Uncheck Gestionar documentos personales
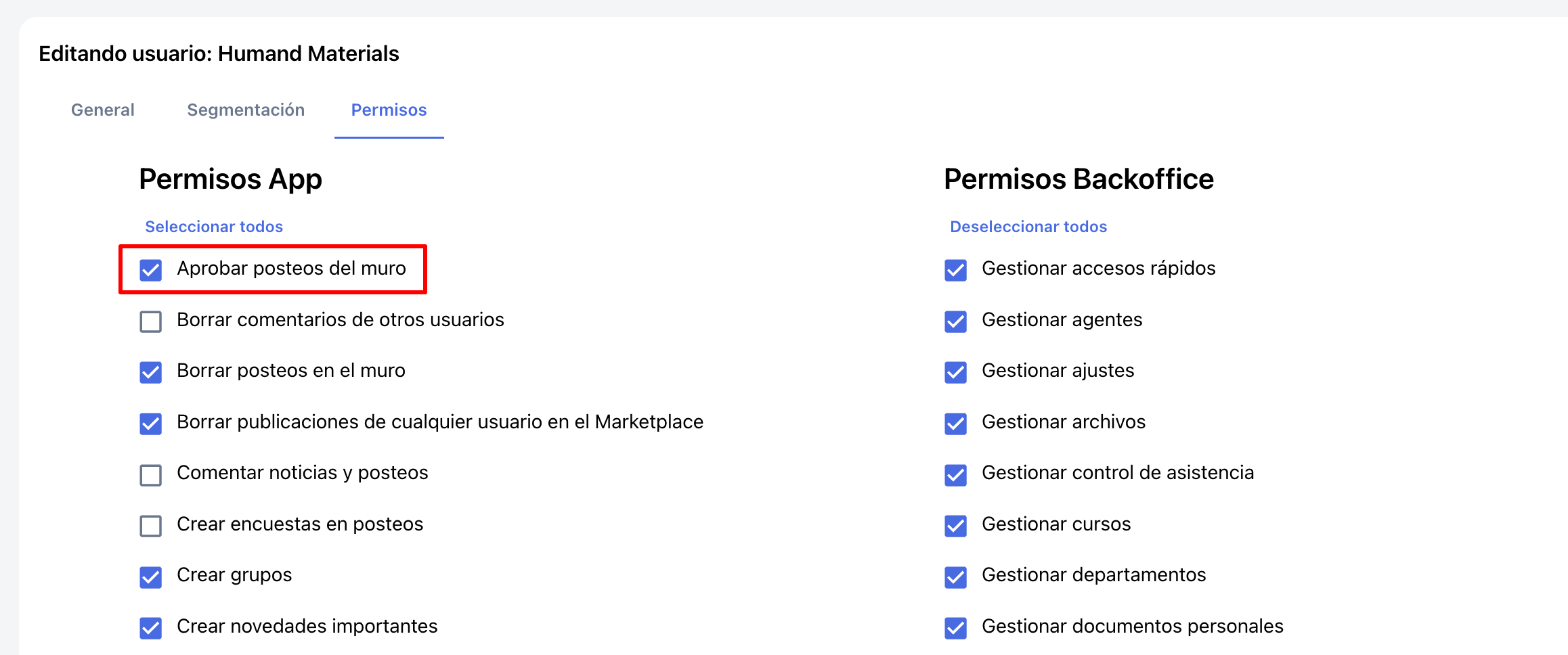1568x655 pixels. 955,628
